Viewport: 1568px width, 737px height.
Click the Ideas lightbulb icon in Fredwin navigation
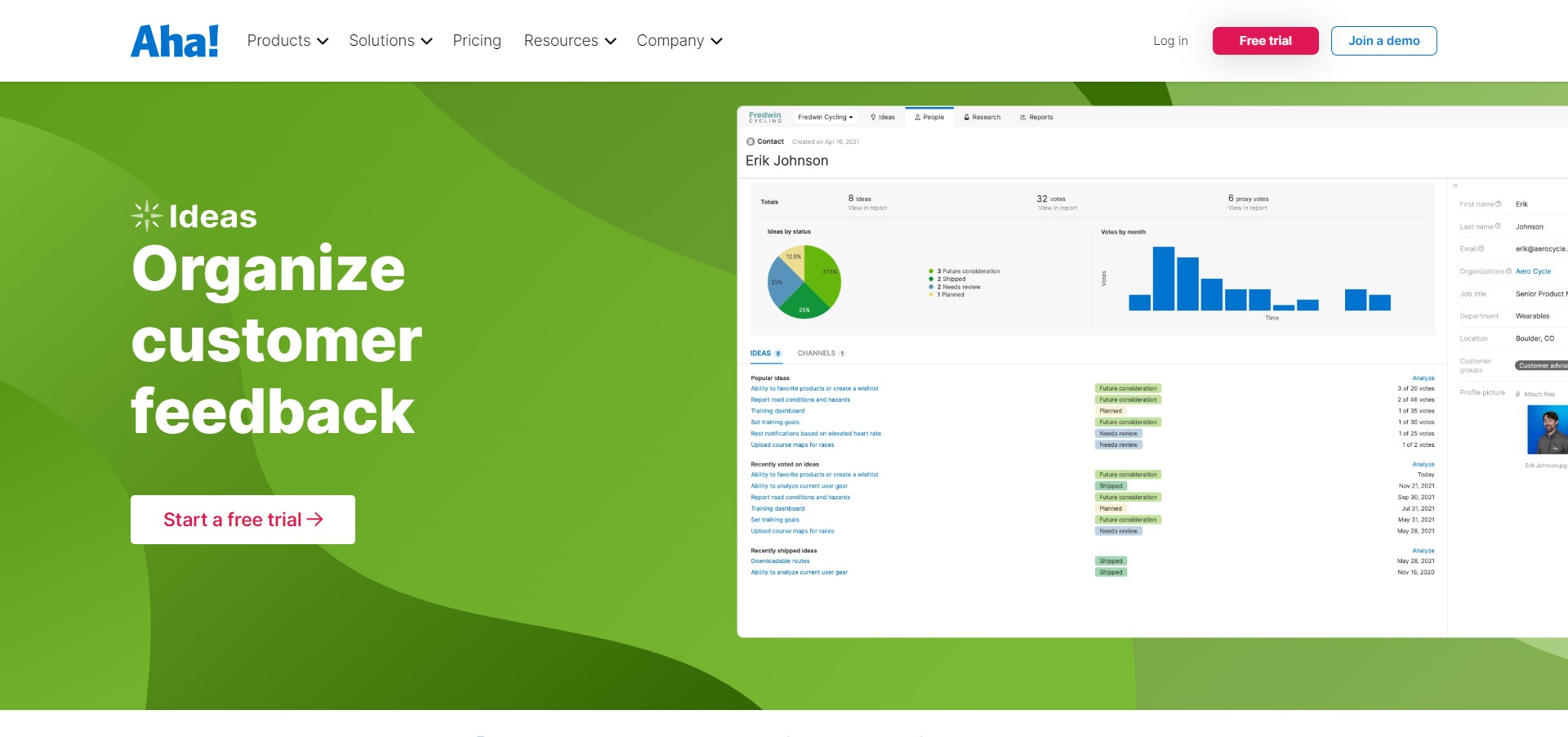pos(873,117)
